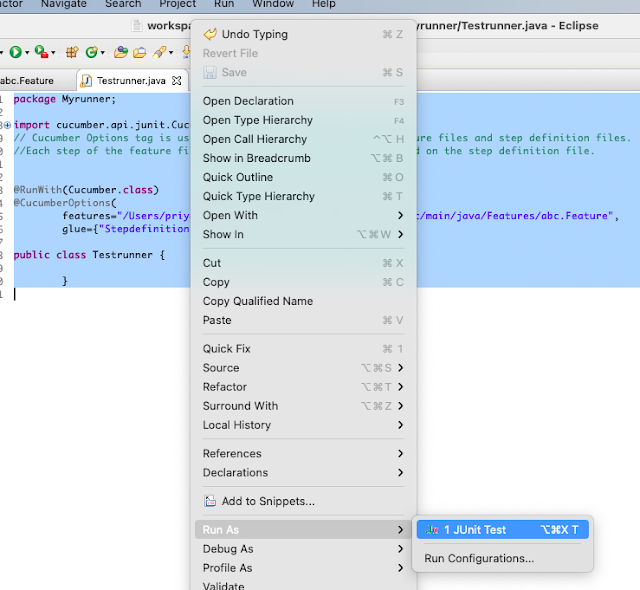Viewport: 640px width, 590px height.
Task: Open the Search flashlight dropdown arrow
Action: point(171,53)
